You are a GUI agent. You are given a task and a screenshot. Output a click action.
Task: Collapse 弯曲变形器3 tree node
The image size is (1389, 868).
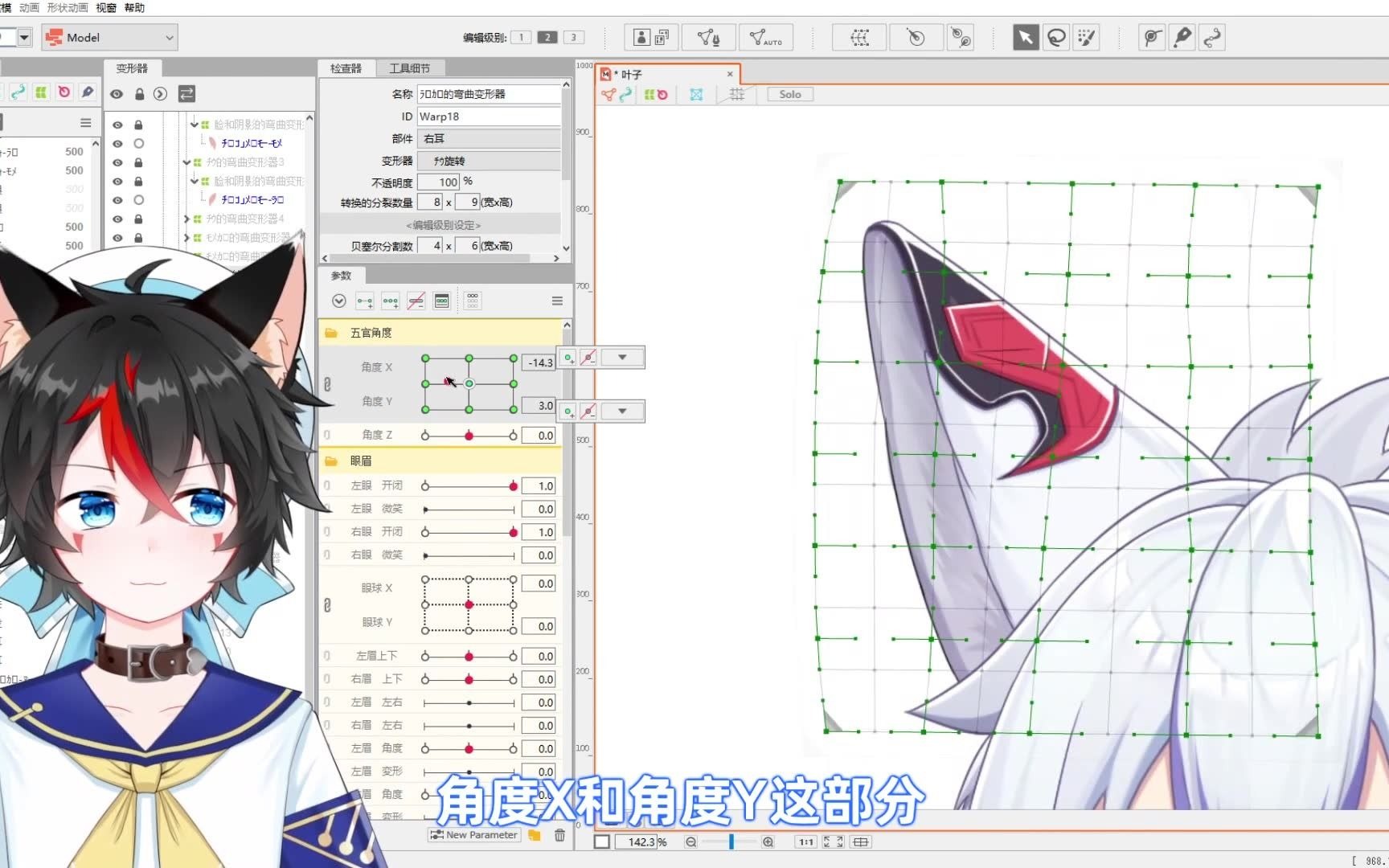click(x=186, y=162)
